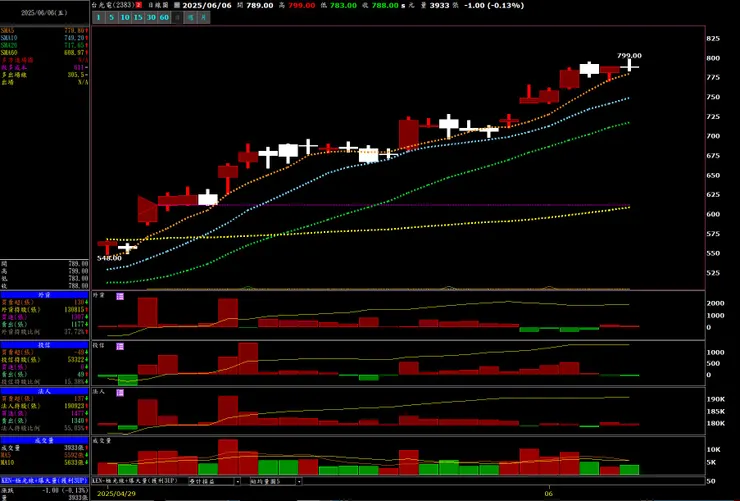Click the blue 成交量 panel header
The image size is (740, 501).
44,441
